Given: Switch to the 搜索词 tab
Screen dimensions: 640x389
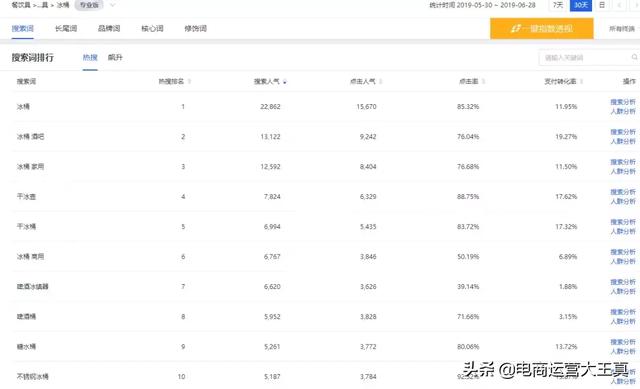Looking at the screenshot, I should [x=22, y=29].
